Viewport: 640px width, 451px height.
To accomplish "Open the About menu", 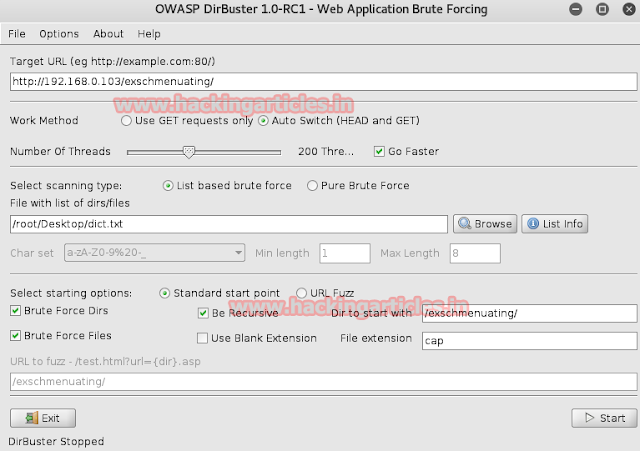I will click(108, 34).
